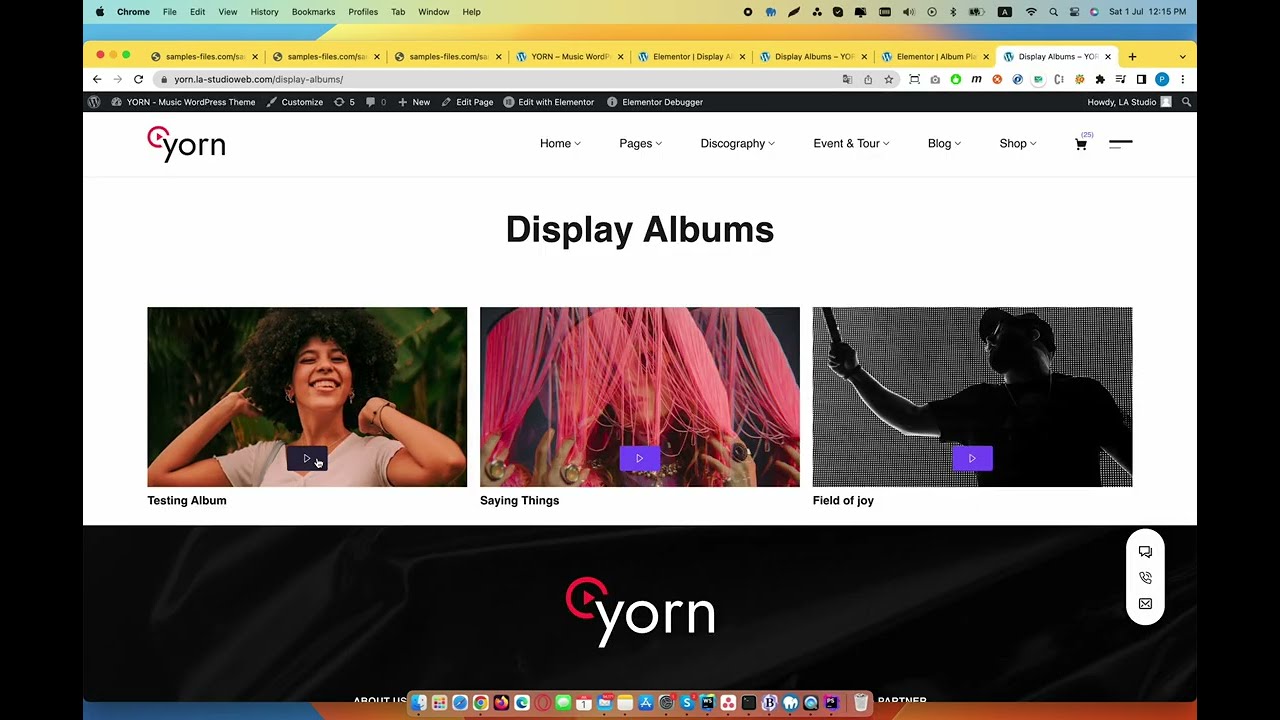Open a new Chrome tab
The height and width of the screenshot is (720, 1280).
click(x=1132, y=57)
